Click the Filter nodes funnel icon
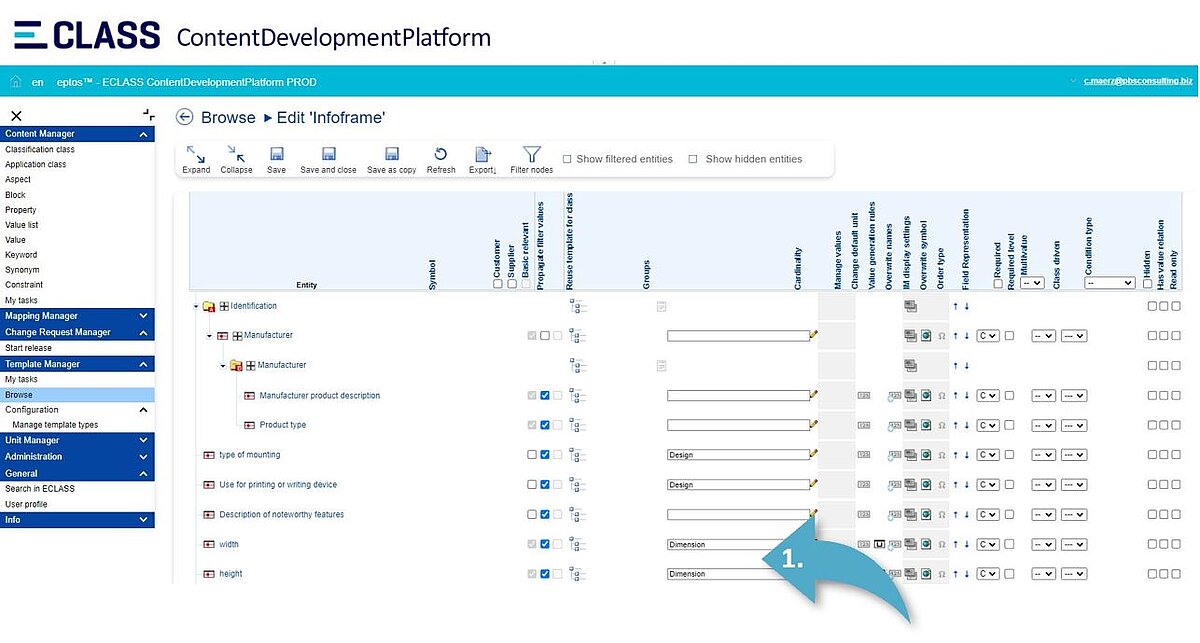The height and width of the screenshot is (643, 1200). tap(532, 155)
